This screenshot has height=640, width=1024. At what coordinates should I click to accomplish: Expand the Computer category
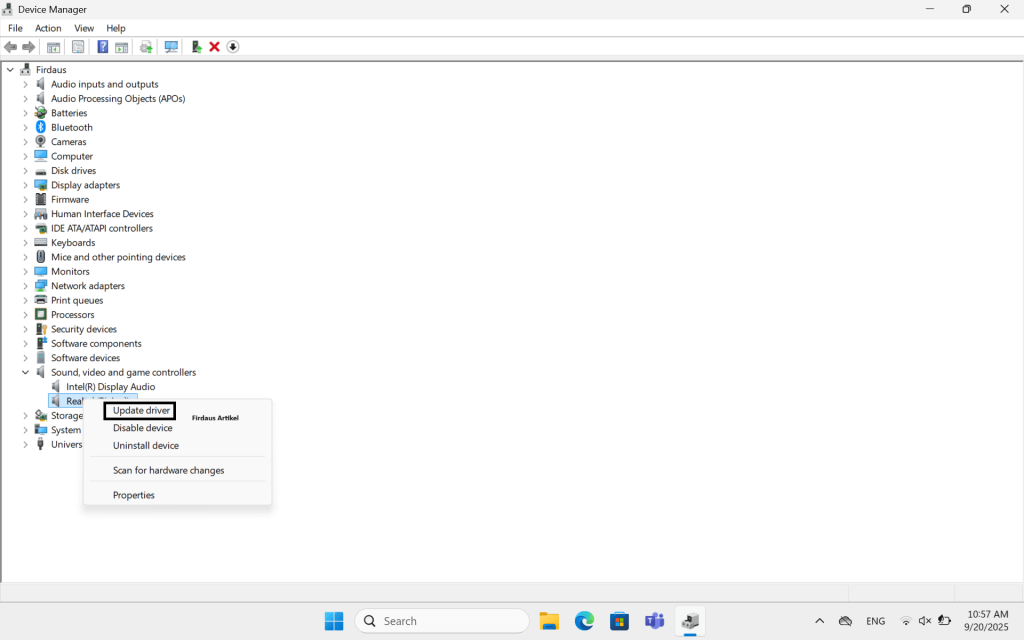point(25,156)
